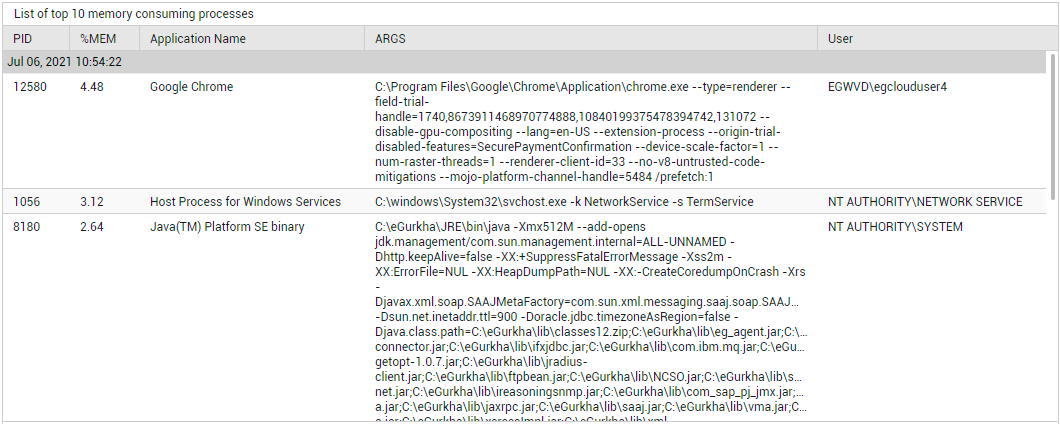
Task: Click PID 8180 cell
Action: [28, 227]
